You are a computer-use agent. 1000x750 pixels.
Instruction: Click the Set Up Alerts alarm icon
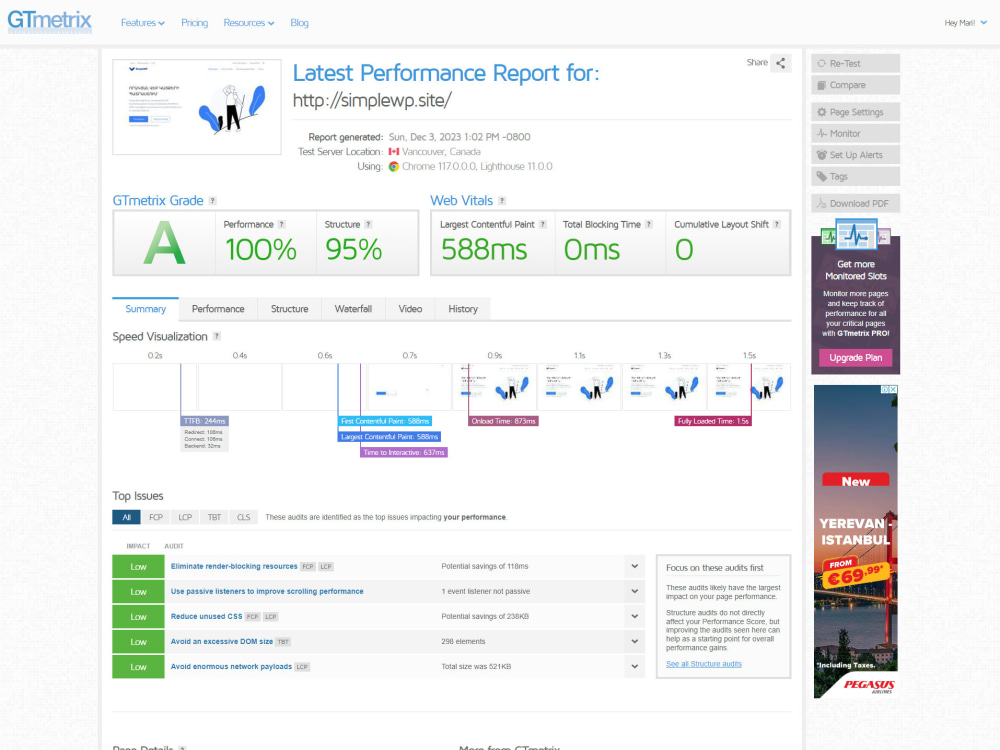[x=821, y=155]
